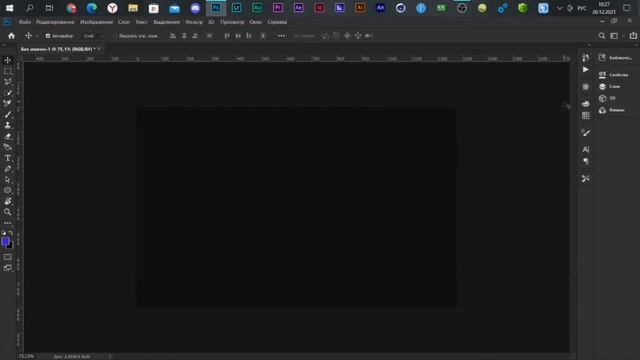The height and width of the screenshot is (360, 640).
Task: Reset default foreground and background colors
Action: point(4,233)
